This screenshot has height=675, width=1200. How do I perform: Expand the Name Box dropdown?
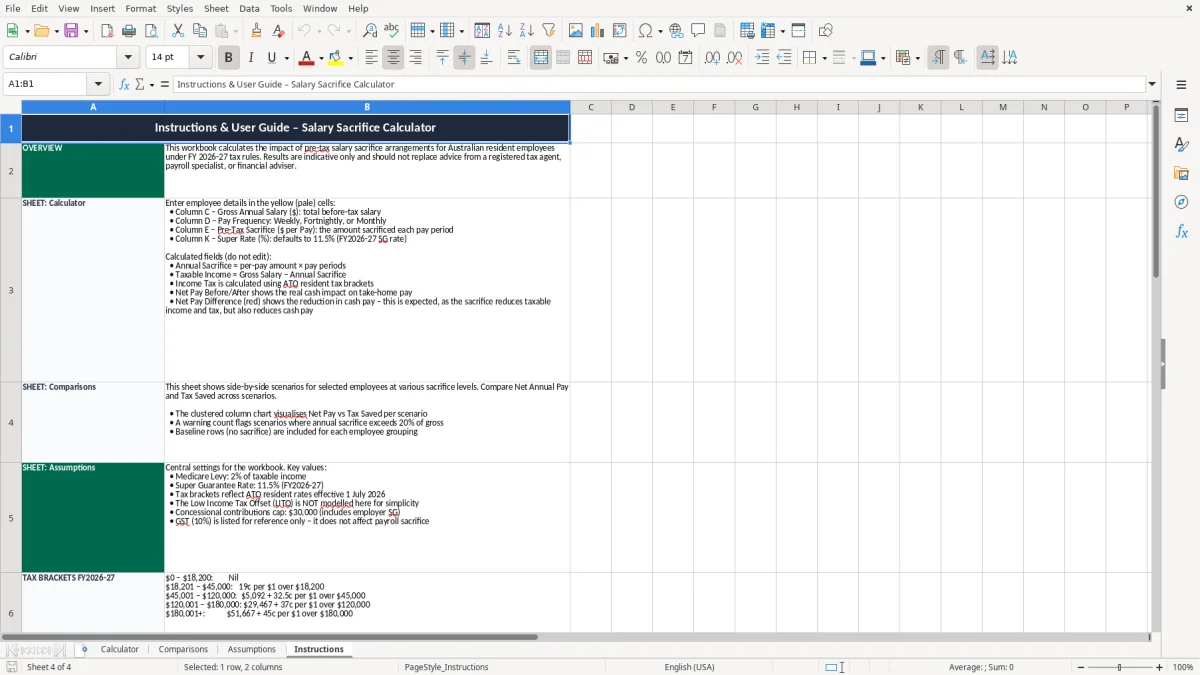(x=98, y=84)
